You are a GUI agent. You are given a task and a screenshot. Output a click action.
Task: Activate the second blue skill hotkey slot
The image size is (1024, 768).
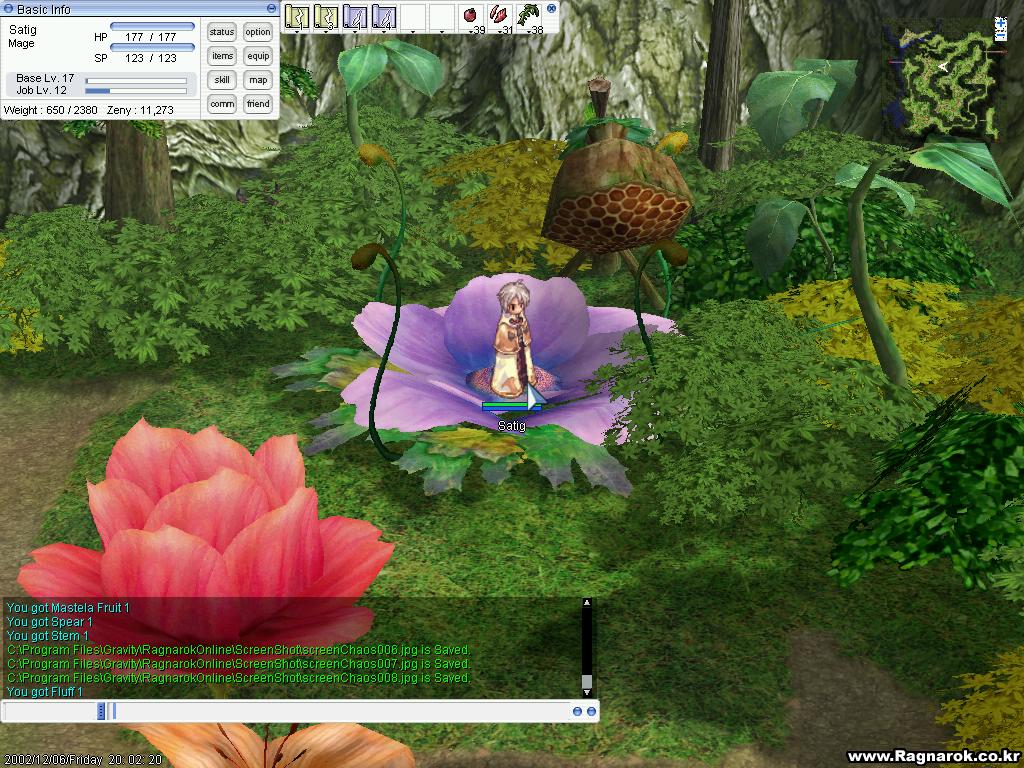coord(383,16)
